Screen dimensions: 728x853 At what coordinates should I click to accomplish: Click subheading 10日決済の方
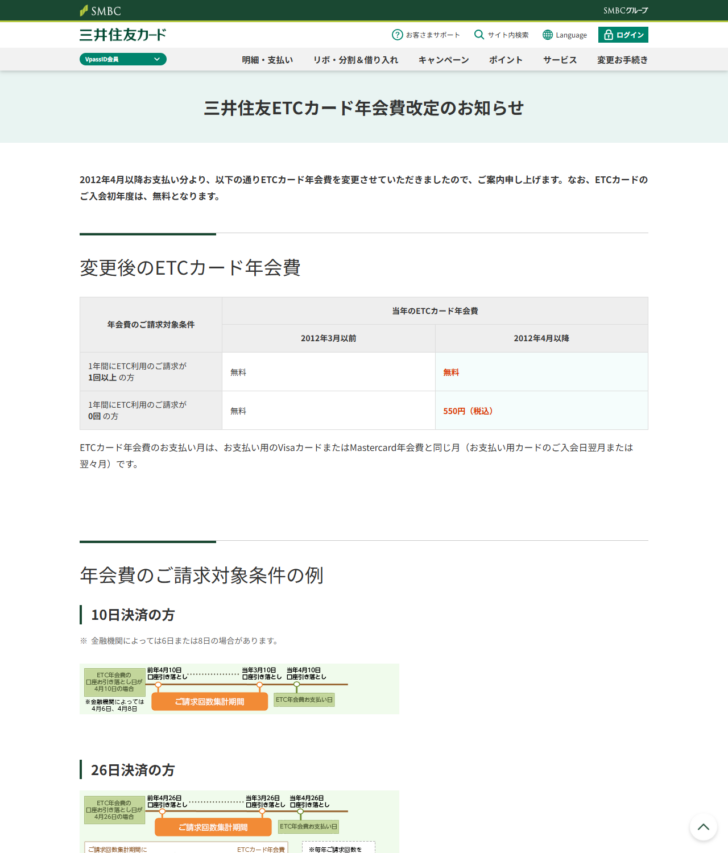click(x=133, y=615)
